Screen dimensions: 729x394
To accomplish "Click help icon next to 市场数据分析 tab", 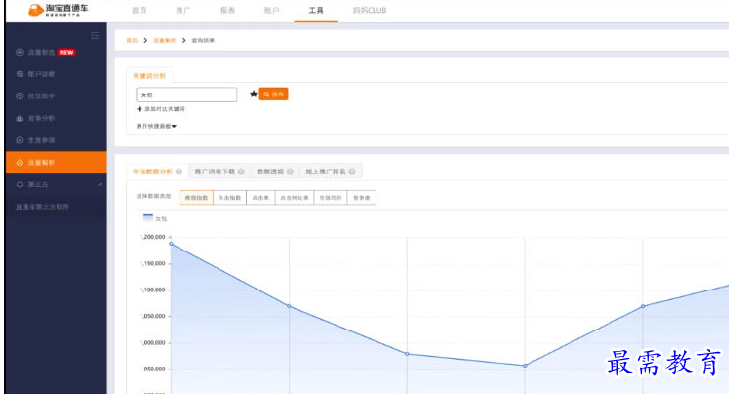I will point(179,172).
